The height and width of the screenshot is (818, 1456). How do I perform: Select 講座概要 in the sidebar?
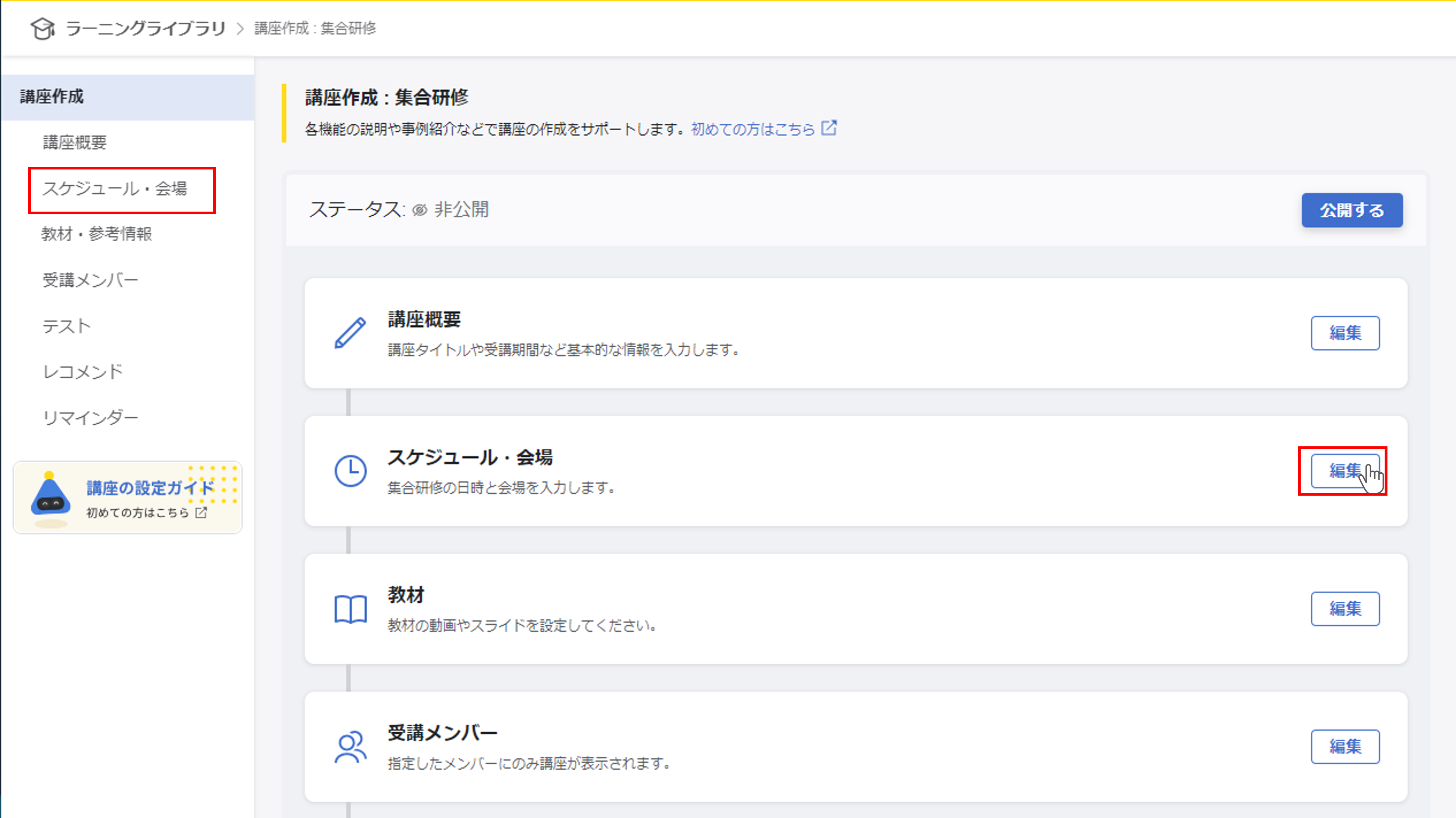tap(74, 142)
